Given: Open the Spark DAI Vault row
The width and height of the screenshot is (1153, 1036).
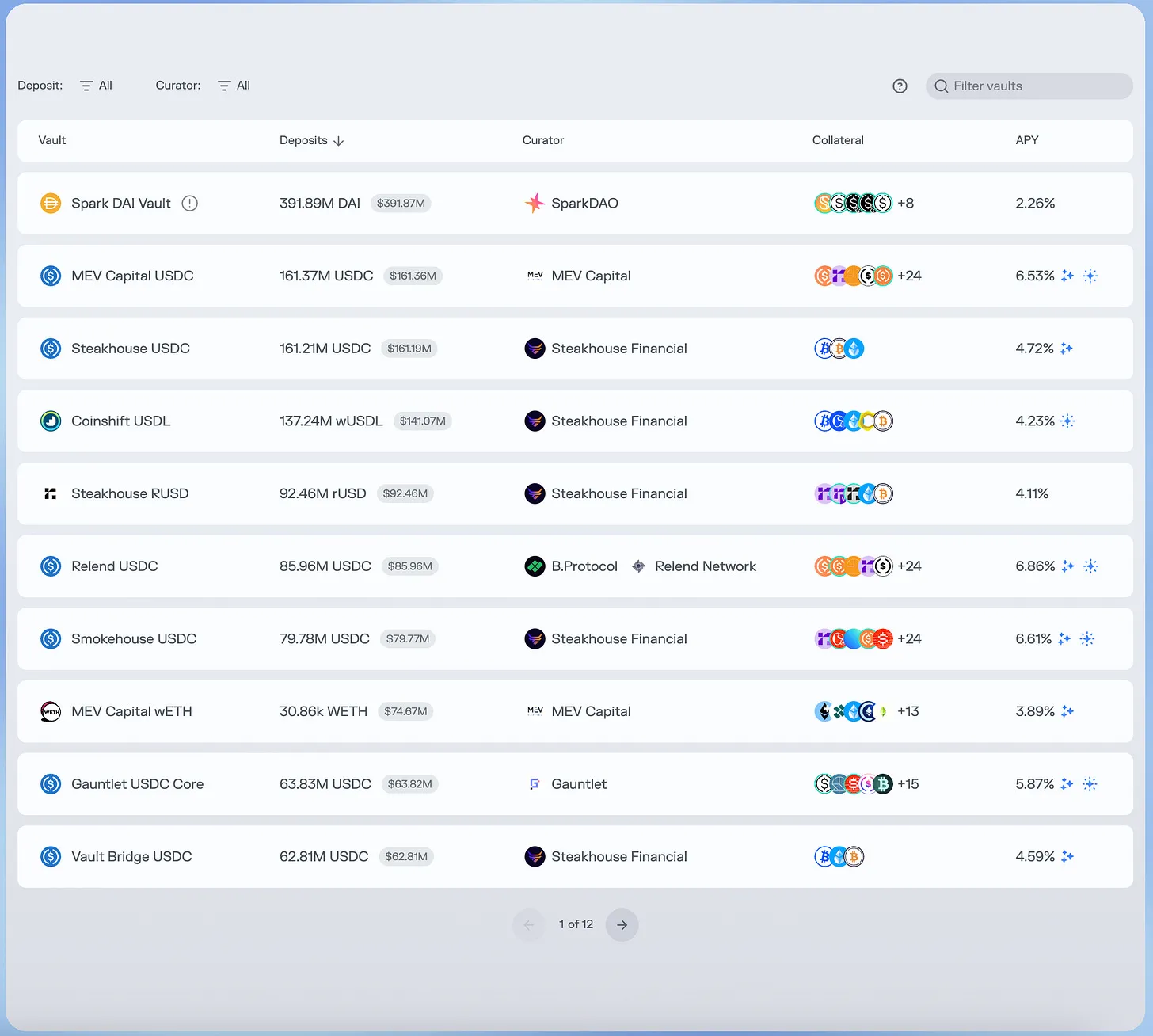Looking at the screenshot, I should (x=575, y=204).
